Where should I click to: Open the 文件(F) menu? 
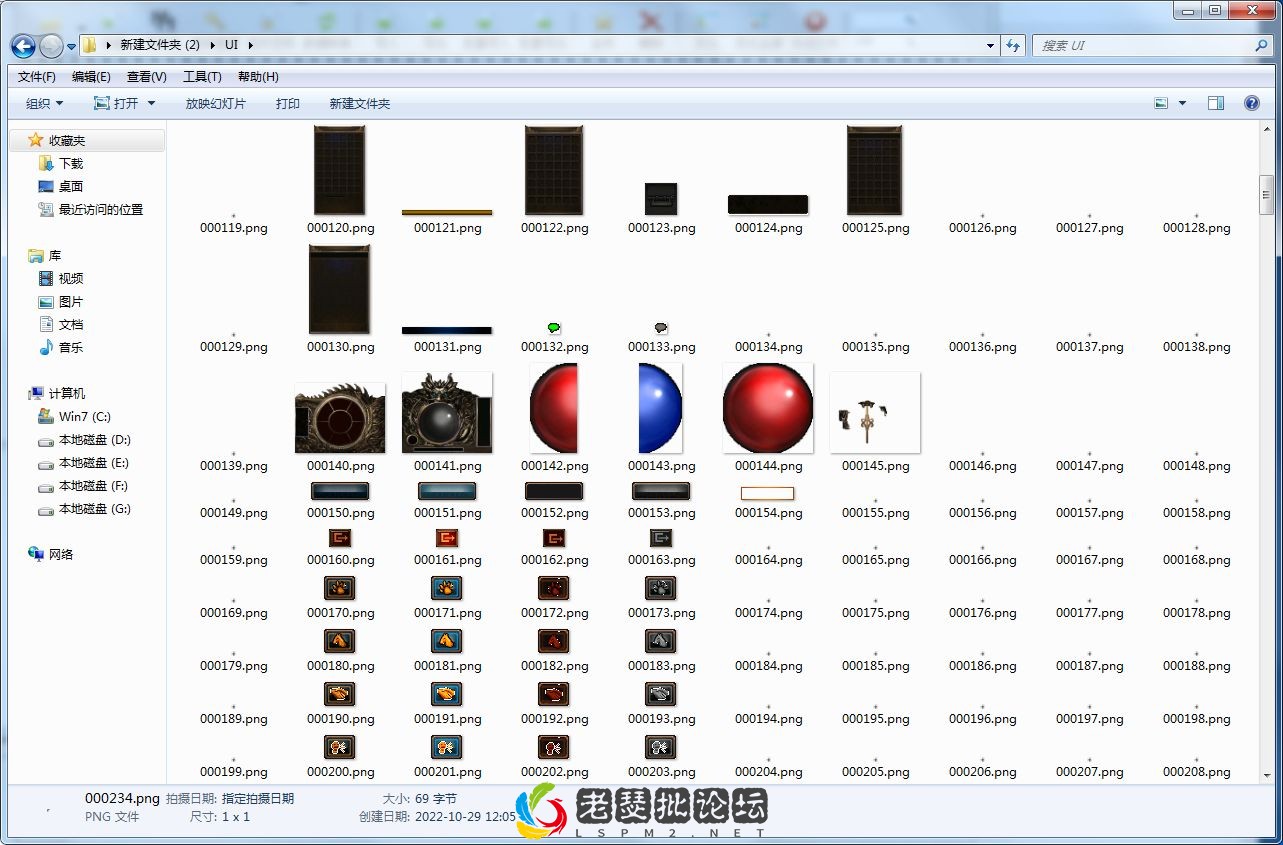click(37, 77)
